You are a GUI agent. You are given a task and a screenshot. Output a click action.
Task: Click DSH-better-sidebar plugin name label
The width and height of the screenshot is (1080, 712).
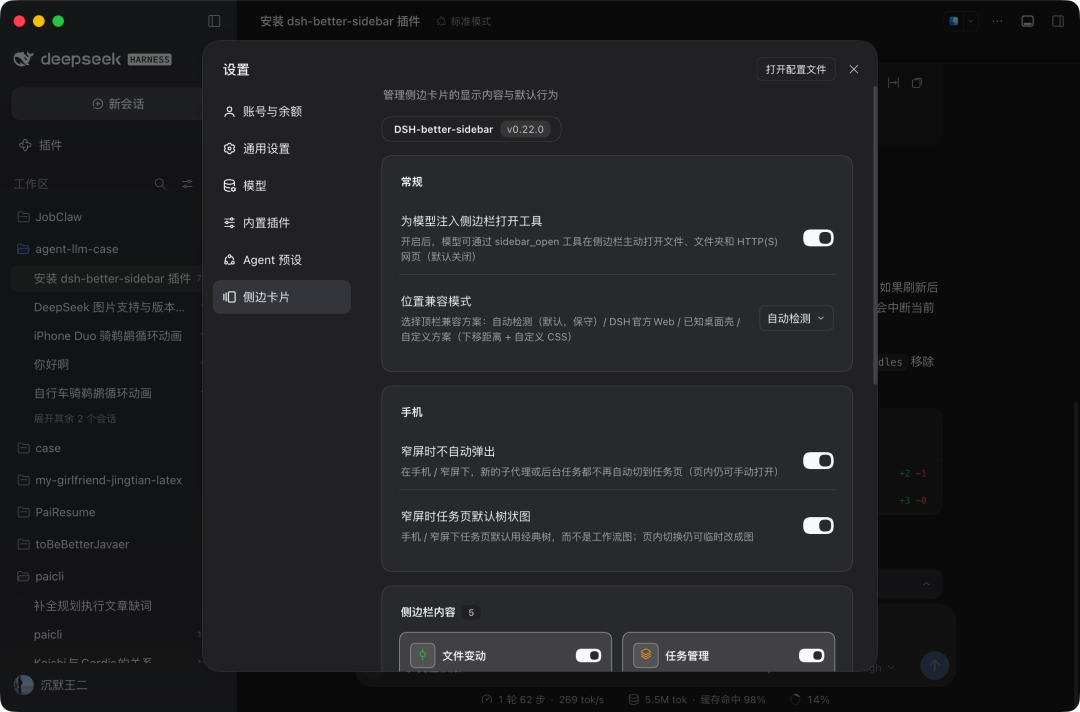click(444, 129)
